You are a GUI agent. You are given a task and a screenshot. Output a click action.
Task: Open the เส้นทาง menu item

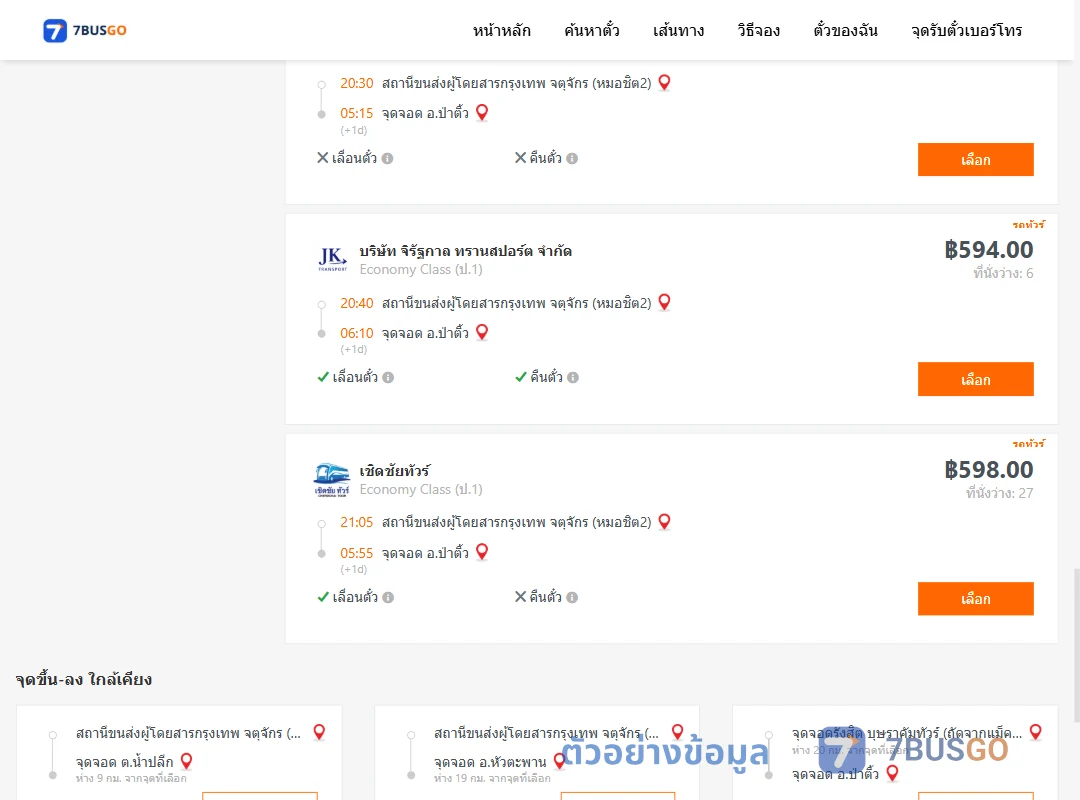tap(678, 30)
